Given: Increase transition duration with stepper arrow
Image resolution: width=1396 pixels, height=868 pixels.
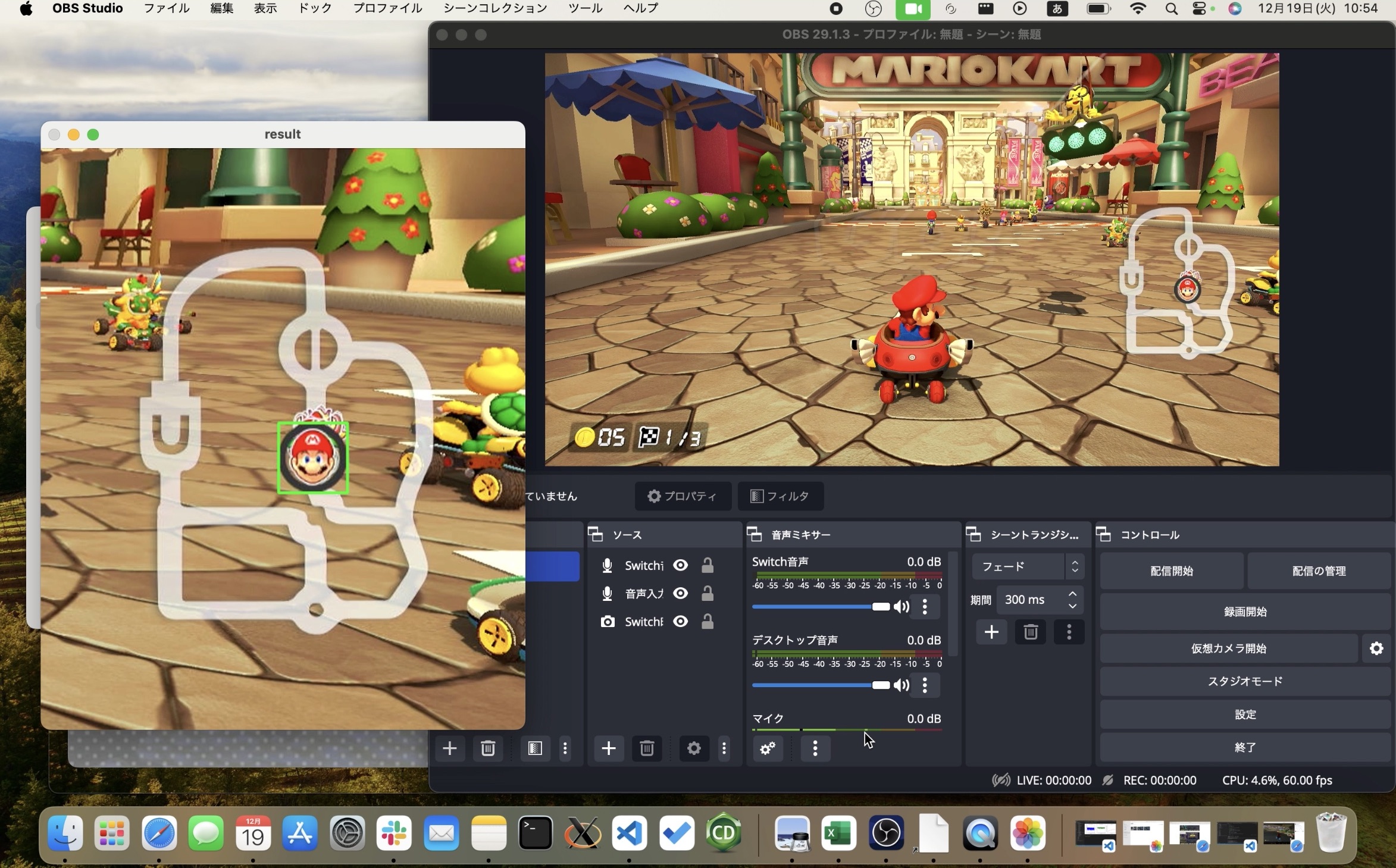Looking at the screenshot, I should pyautogui.click(x=1072, y=594).
